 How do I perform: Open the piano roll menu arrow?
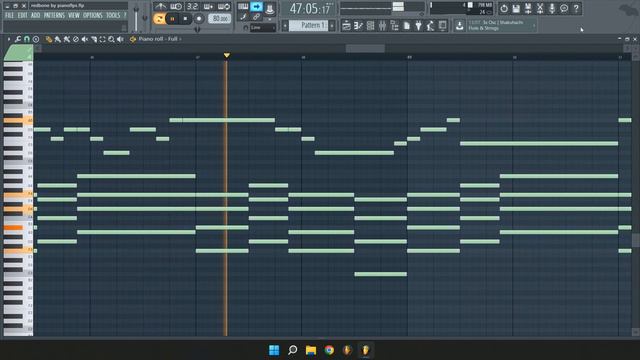pyautogui.click(x=9, y=39)
